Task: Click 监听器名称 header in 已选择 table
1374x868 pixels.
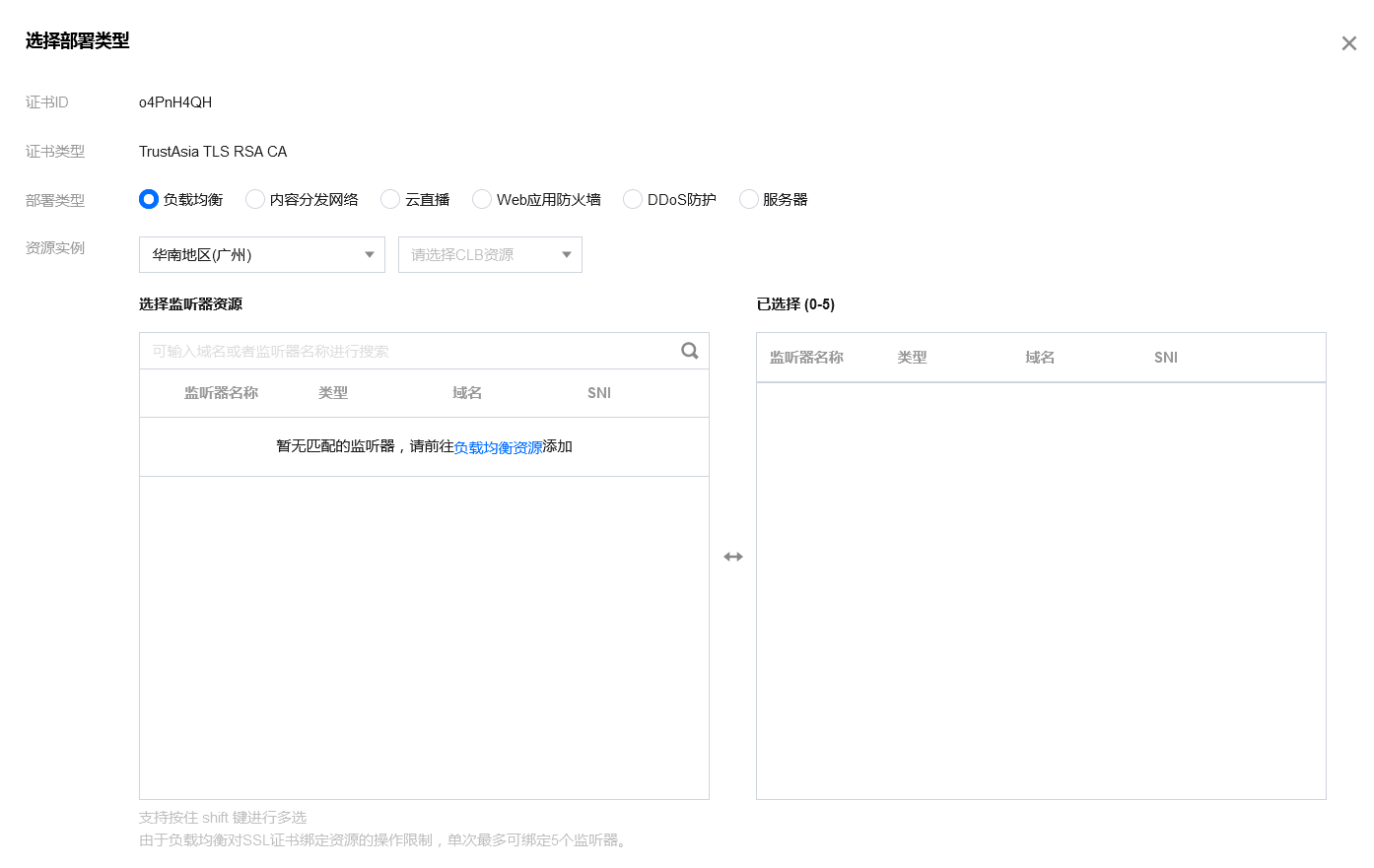Action: pos(806,358)
